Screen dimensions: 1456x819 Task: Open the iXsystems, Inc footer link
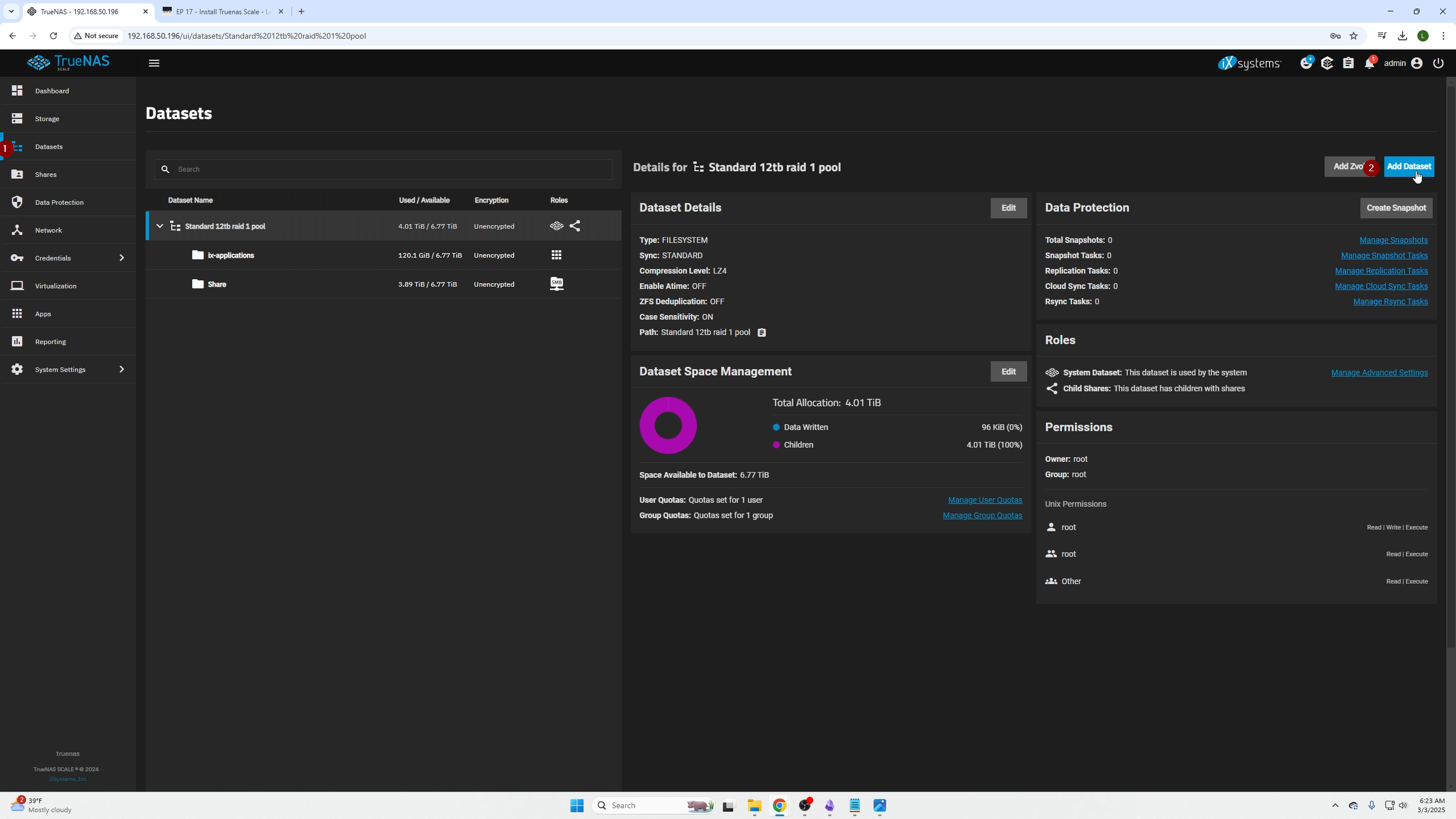68,779
